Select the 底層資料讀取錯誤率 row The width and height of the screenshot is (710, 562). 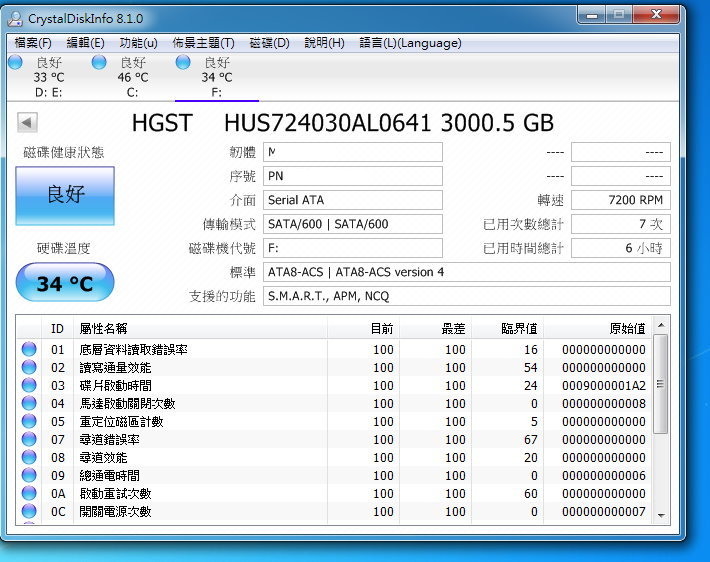334,349
